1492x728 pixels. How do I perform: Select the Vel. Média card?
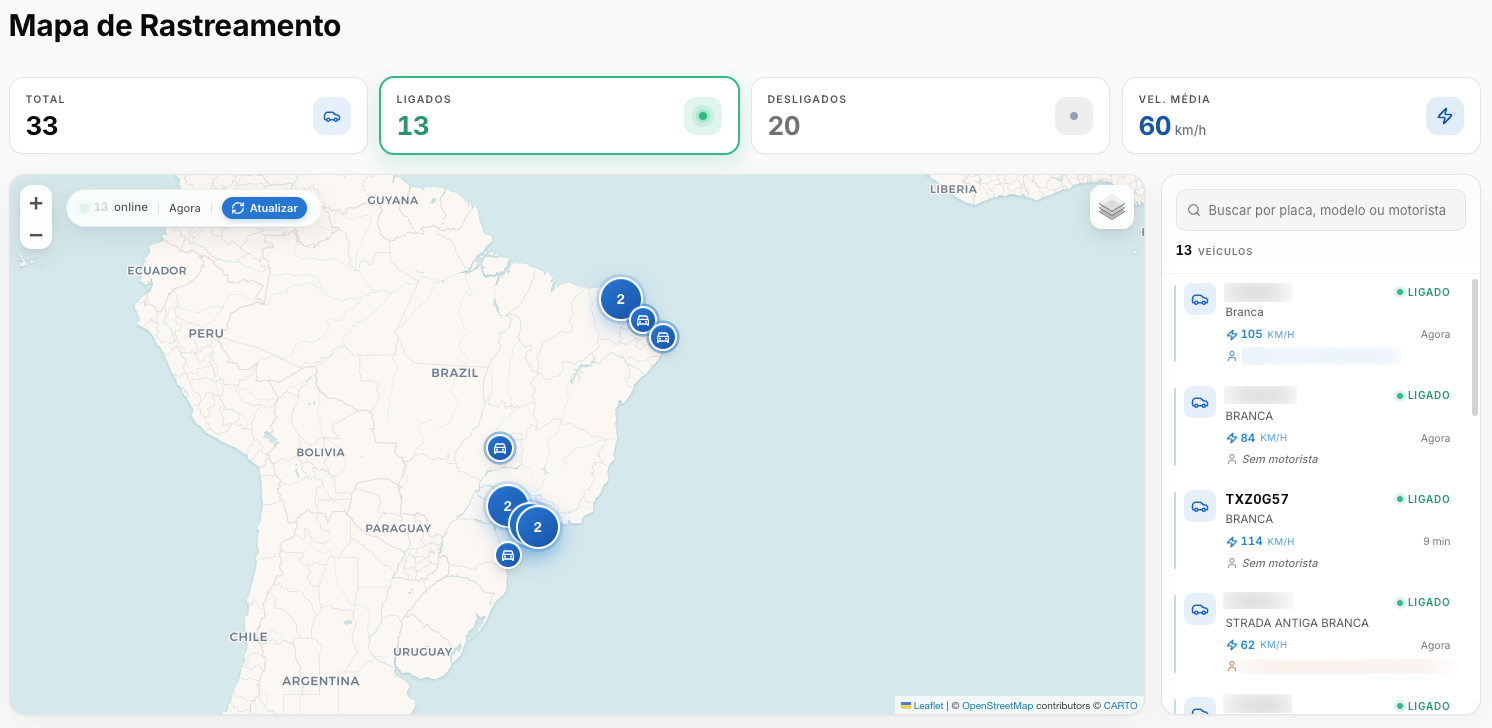coord(1301,116)
